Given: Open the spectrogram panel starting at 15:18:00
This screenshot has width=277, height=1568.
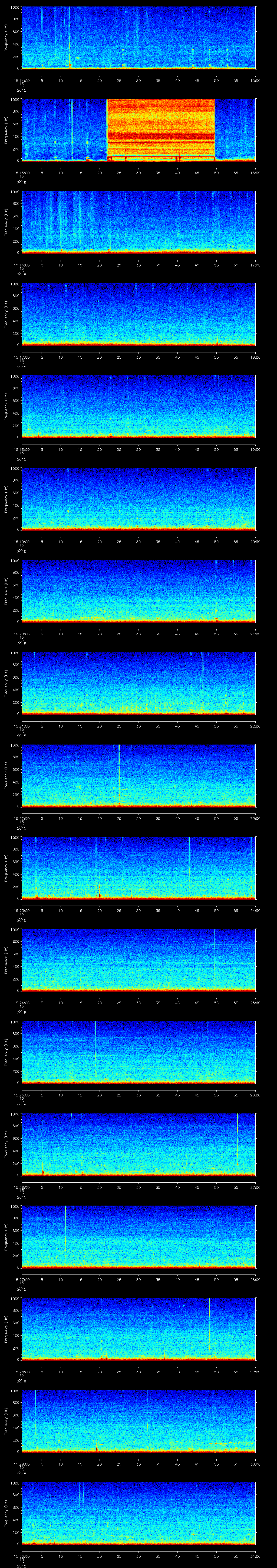Looking at the screenshot, I should click(138, 407).
